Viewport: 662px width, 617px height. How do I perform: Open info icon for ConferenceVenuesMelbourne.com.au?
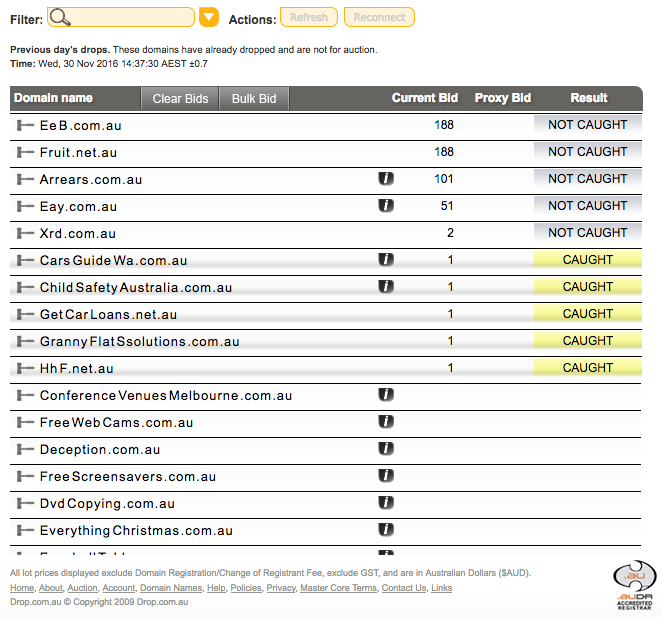click(x=386, y=395)
